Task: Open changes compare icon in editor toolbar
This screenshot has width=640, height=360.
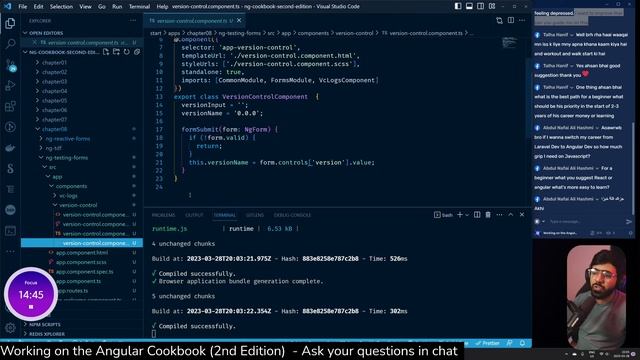Action: pyautogui.click(x=499, y=20)
